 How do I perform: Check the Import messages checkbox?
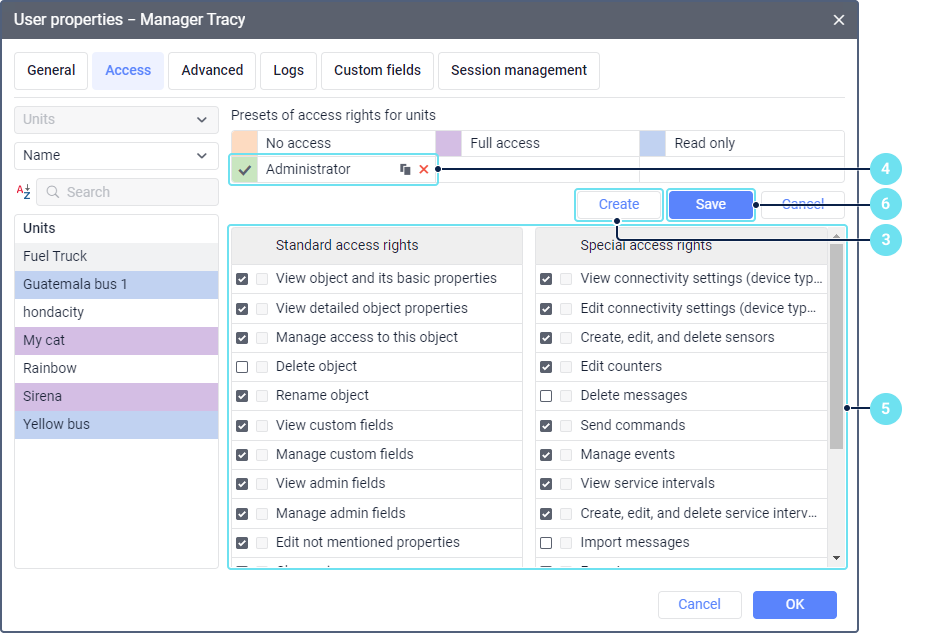pyautogui.click(x=546, y=543)
